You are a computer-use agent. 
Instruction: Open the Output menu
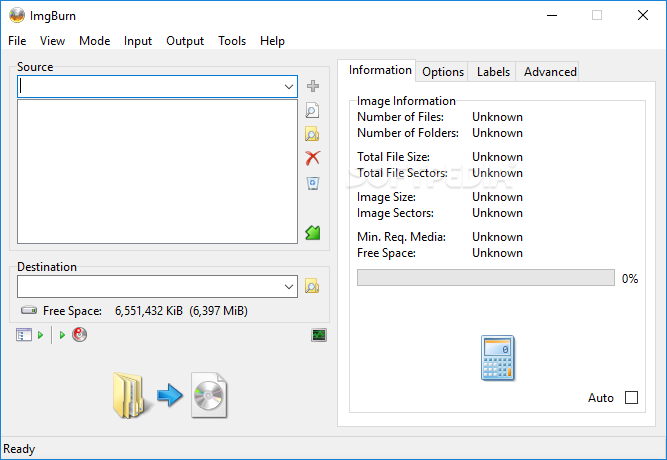[x=185, y=41]
